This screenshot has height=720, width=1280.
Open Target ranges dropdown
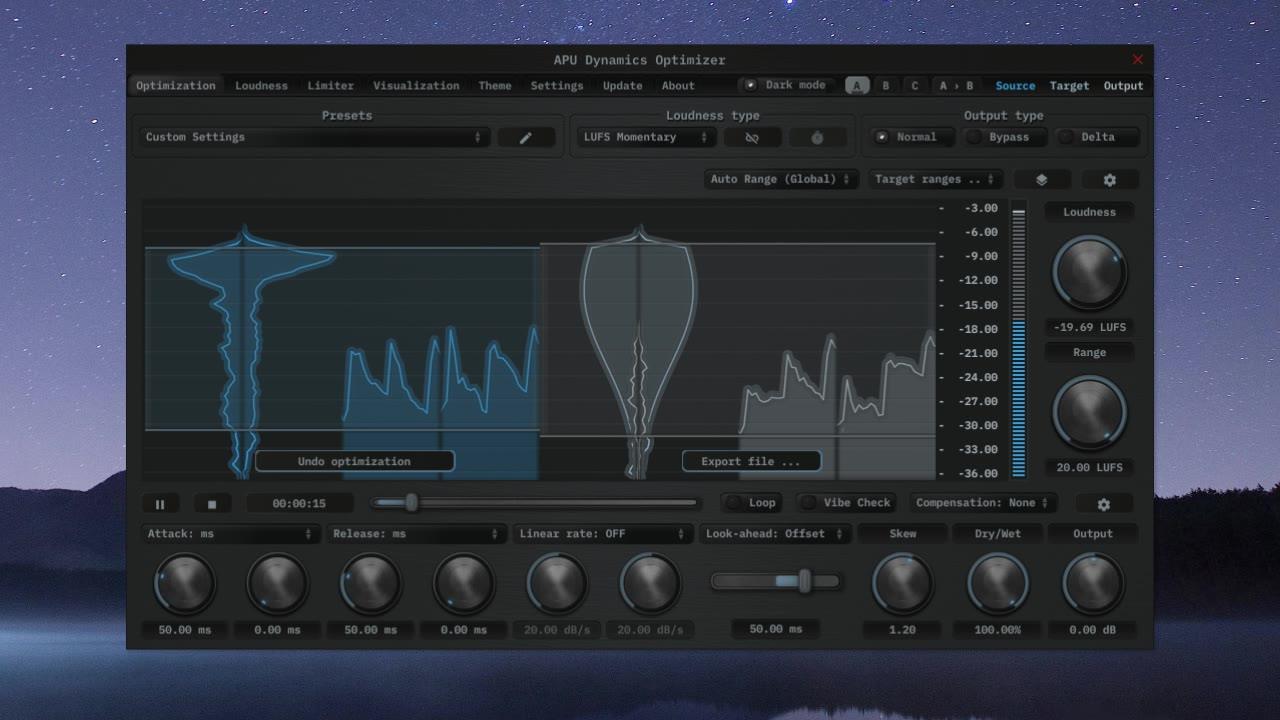point(934,180)
